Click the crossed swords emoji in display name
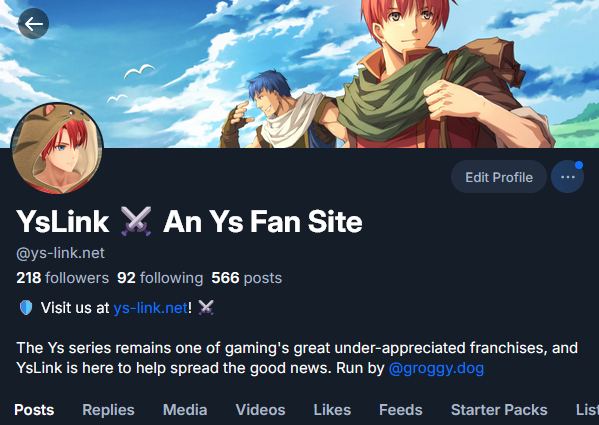The image size is (599, 425). [136, 221]
